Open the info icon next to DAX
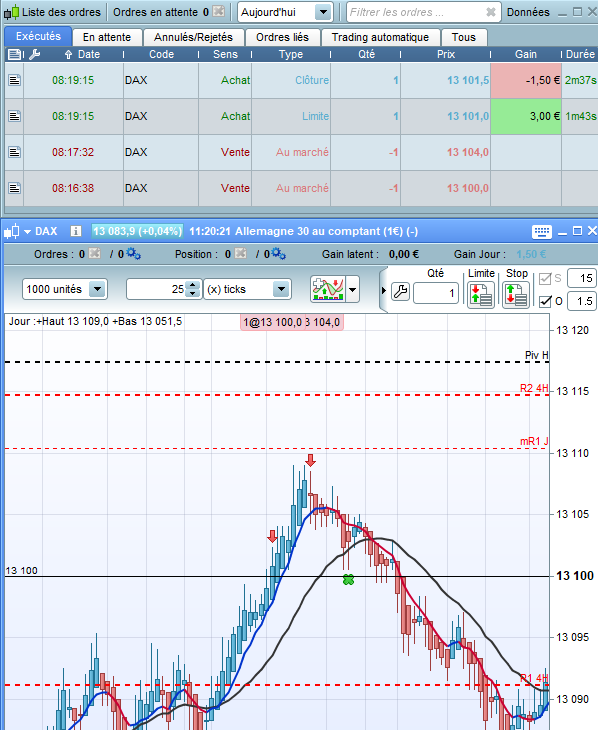The image size is (598, 730). [x=75, y=231]
